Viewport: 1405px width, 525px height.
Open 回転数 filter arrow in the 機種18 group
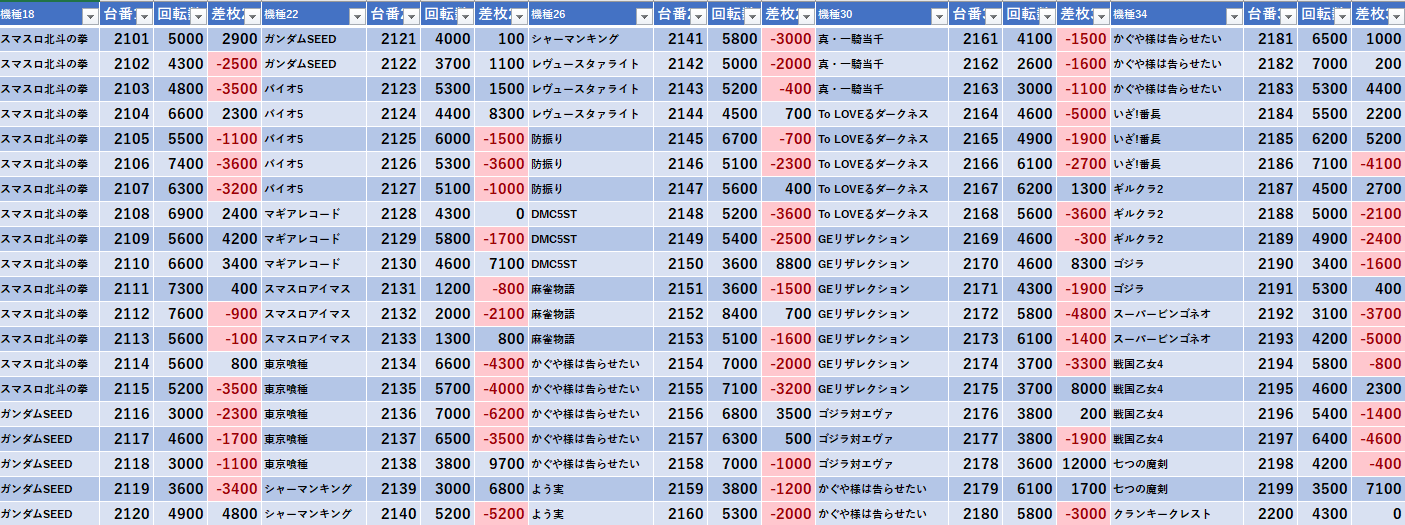pos(198,16)
